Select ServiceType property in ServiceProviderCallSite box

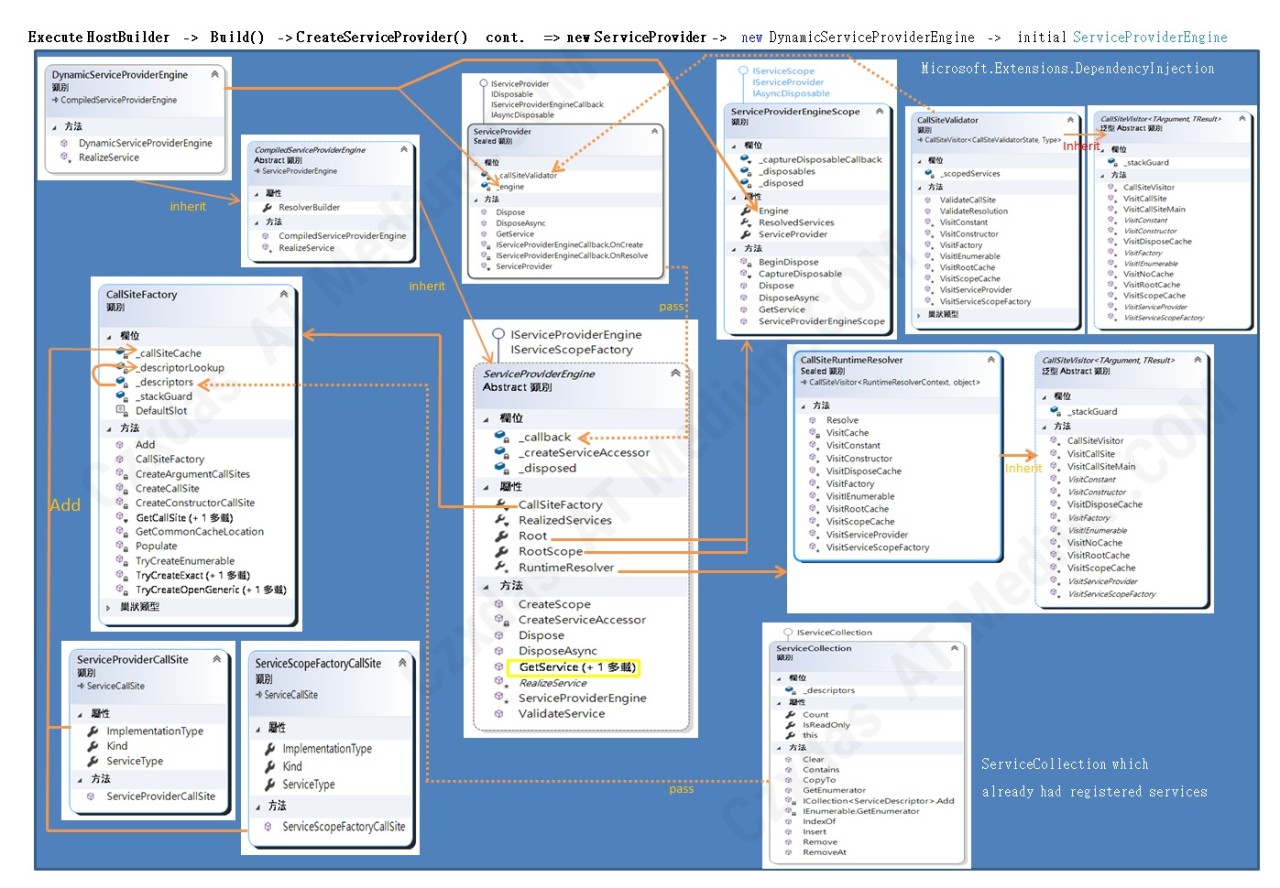[x=135, y=761]
